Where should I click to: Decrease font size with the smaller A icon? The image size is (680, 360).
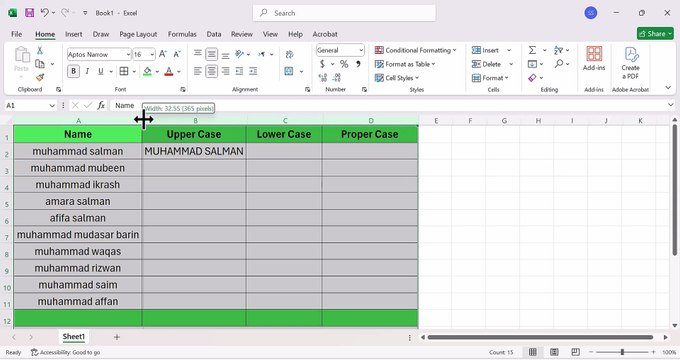click(177, 54)
